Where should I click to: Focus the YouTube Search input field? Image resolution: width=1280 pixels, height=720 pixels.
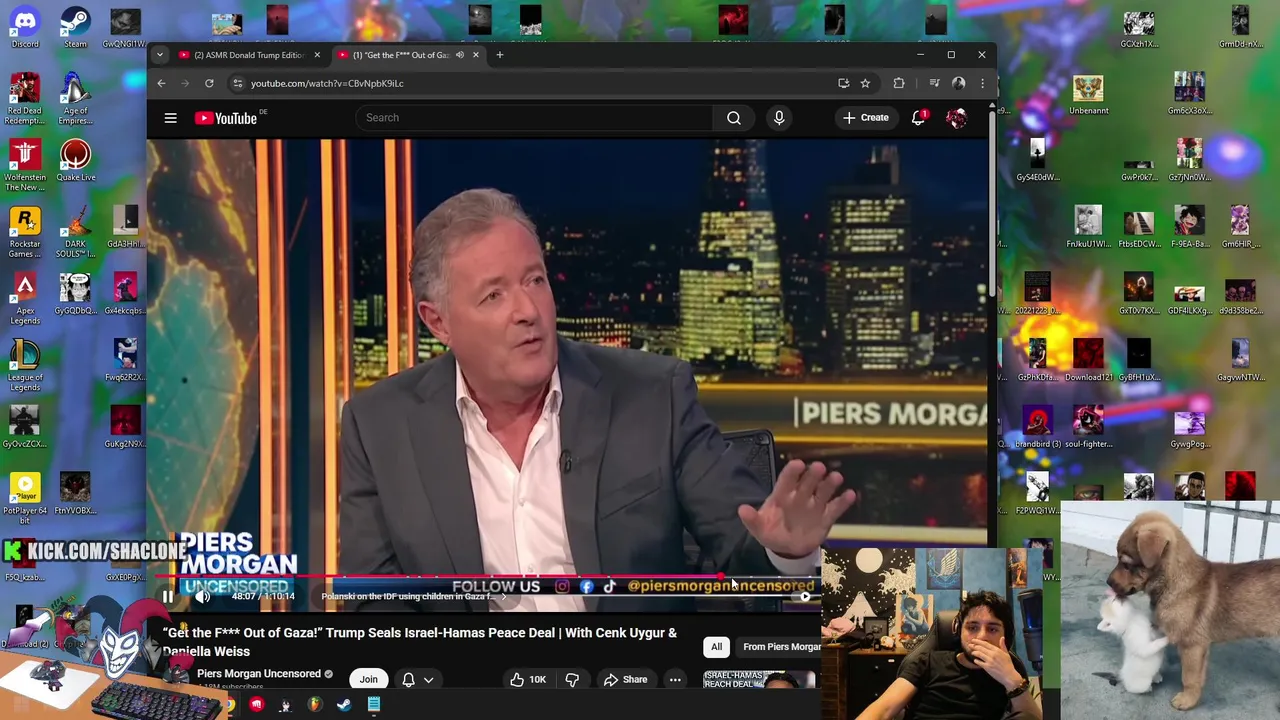click(x=533, y=118)
